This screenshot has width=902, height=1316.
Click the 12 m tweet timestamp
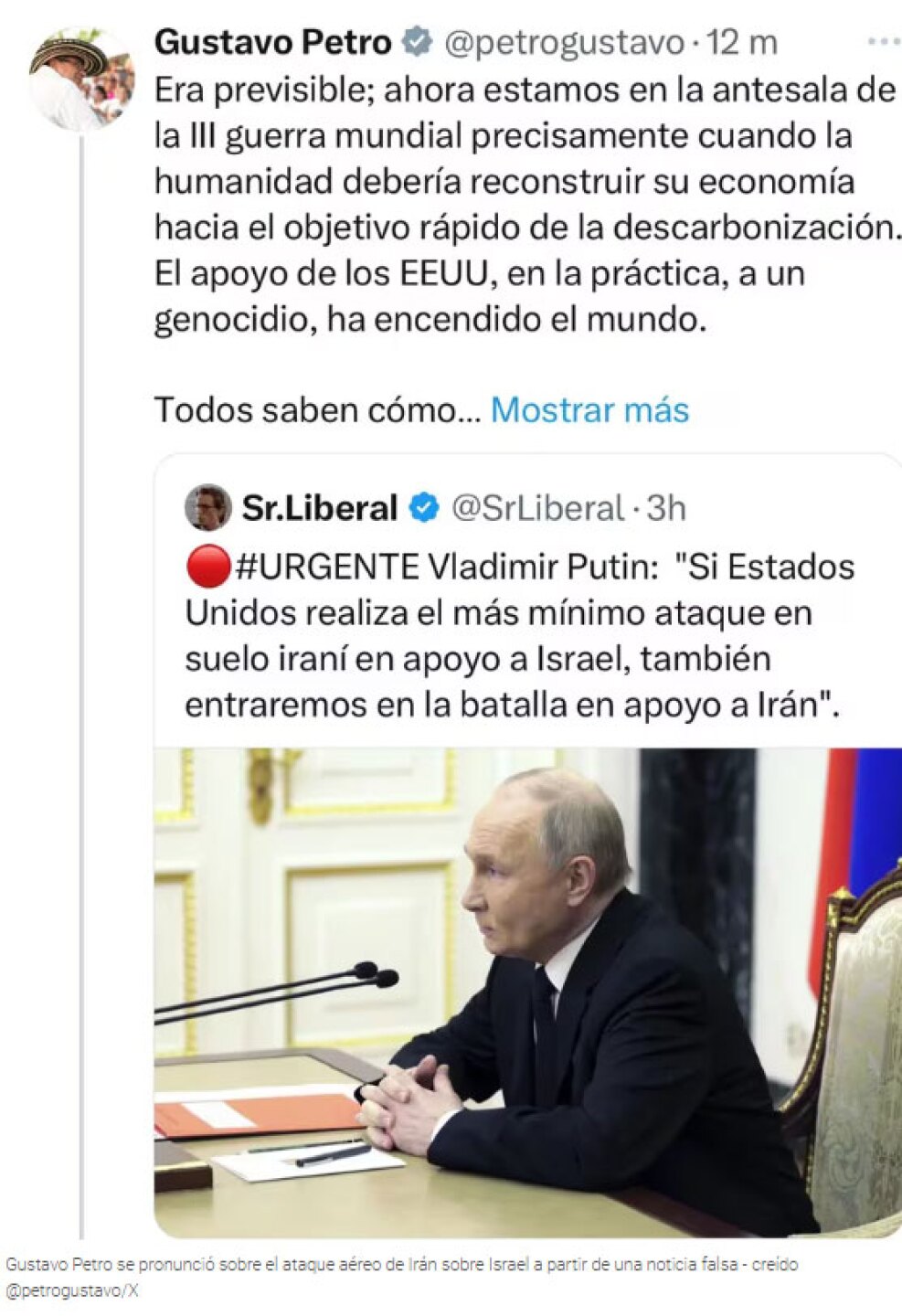(x=741, y=42)
